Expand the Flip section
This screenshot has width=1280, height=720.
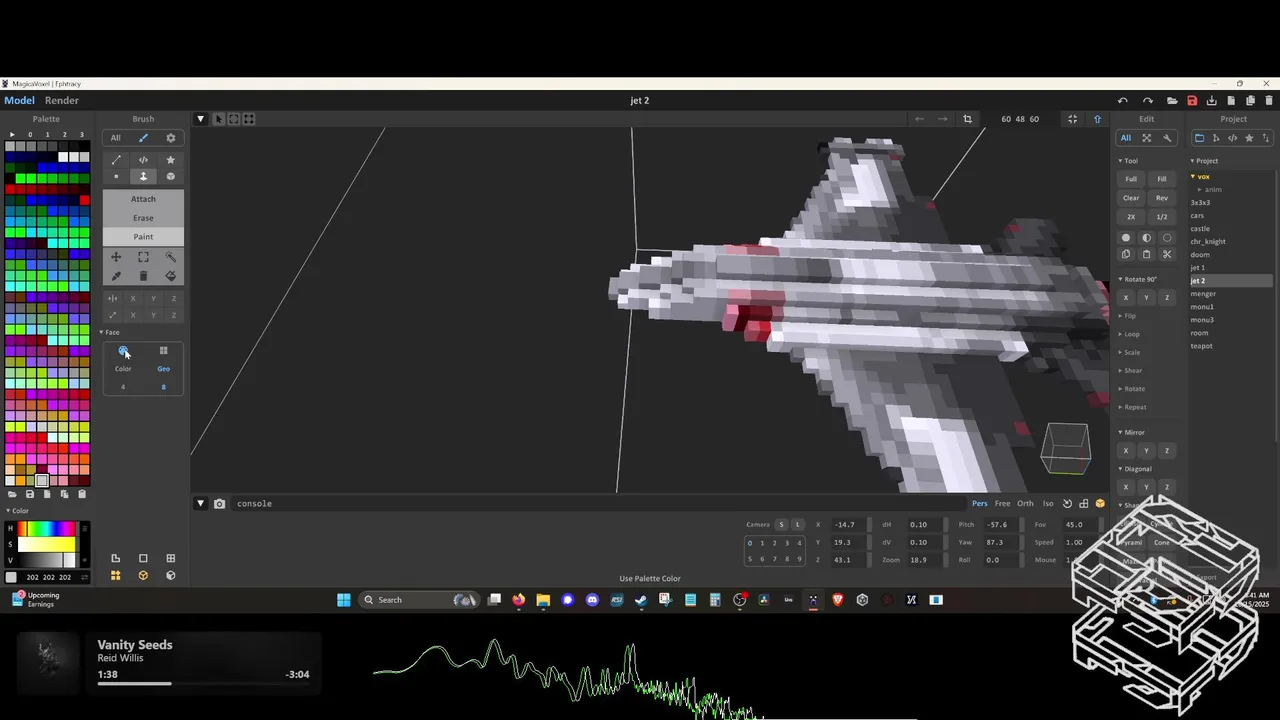click(1128, 316)
